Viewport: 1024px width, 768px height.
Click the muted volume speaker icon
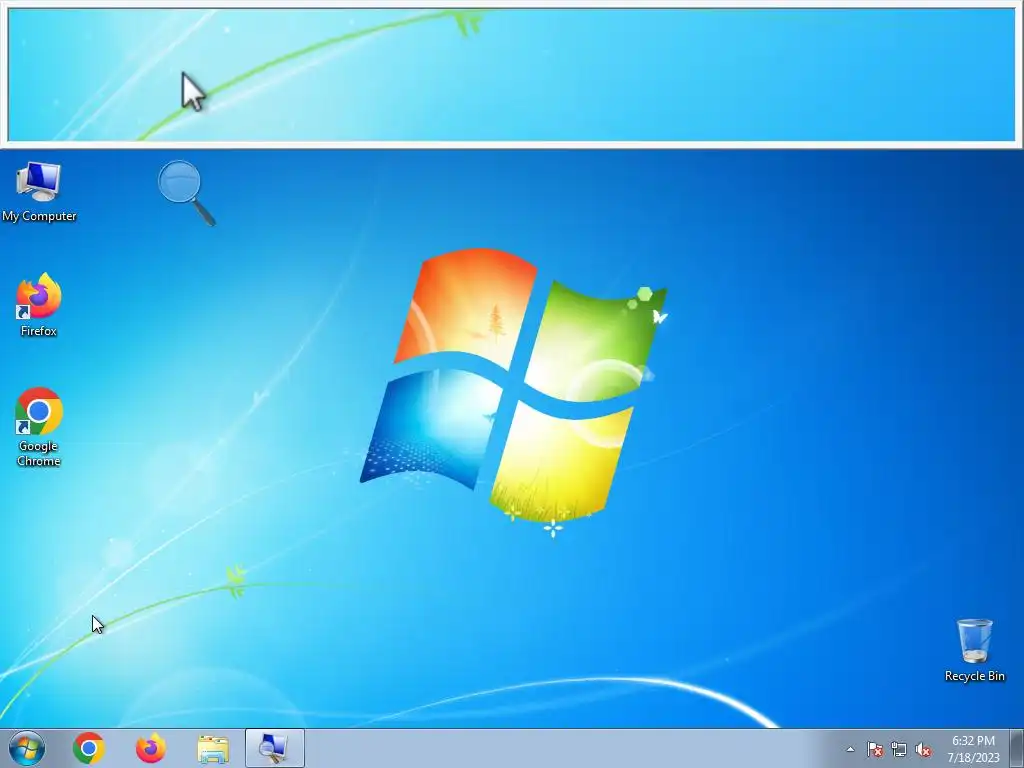coord(923,749)
